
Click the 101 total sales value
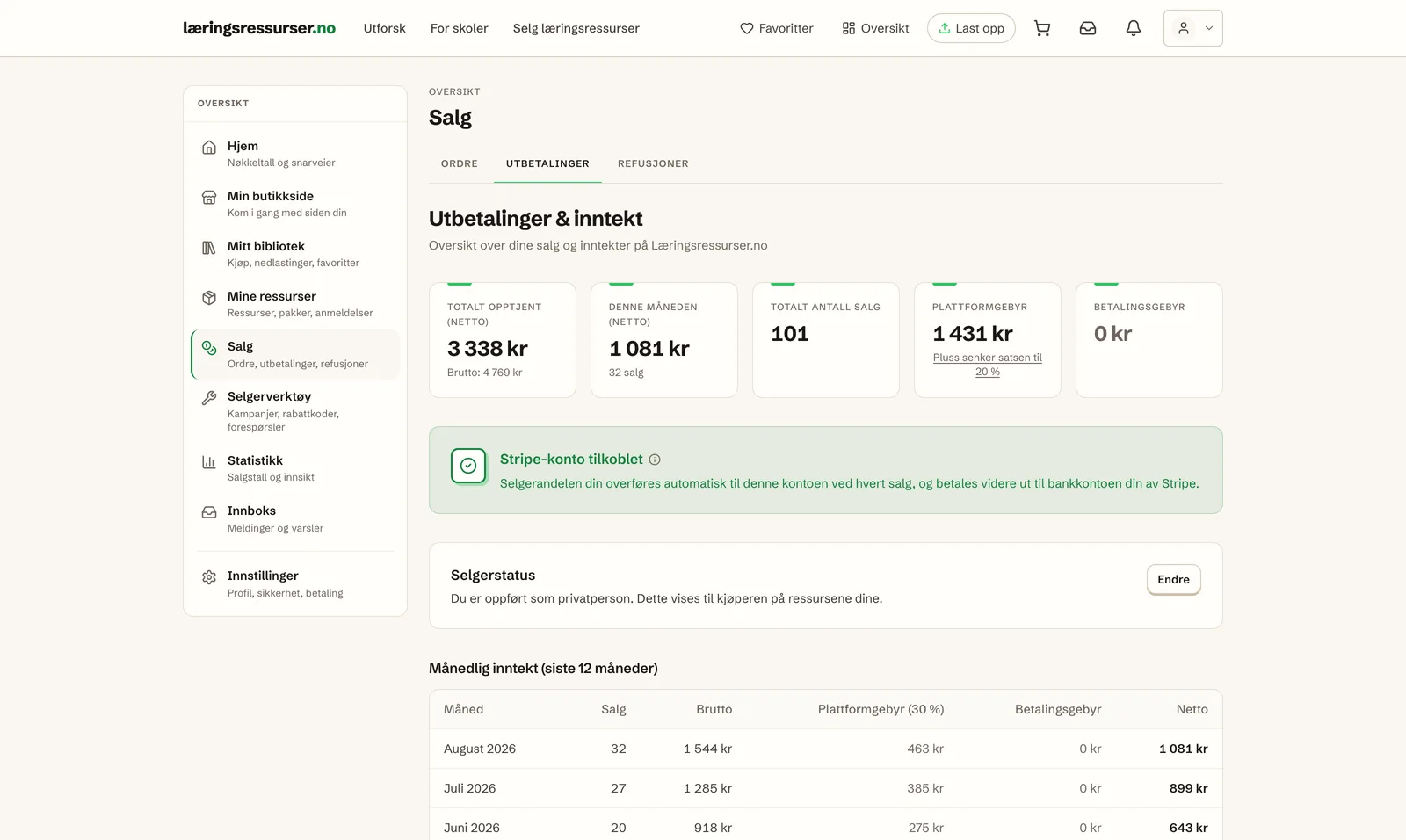point(790,334)
